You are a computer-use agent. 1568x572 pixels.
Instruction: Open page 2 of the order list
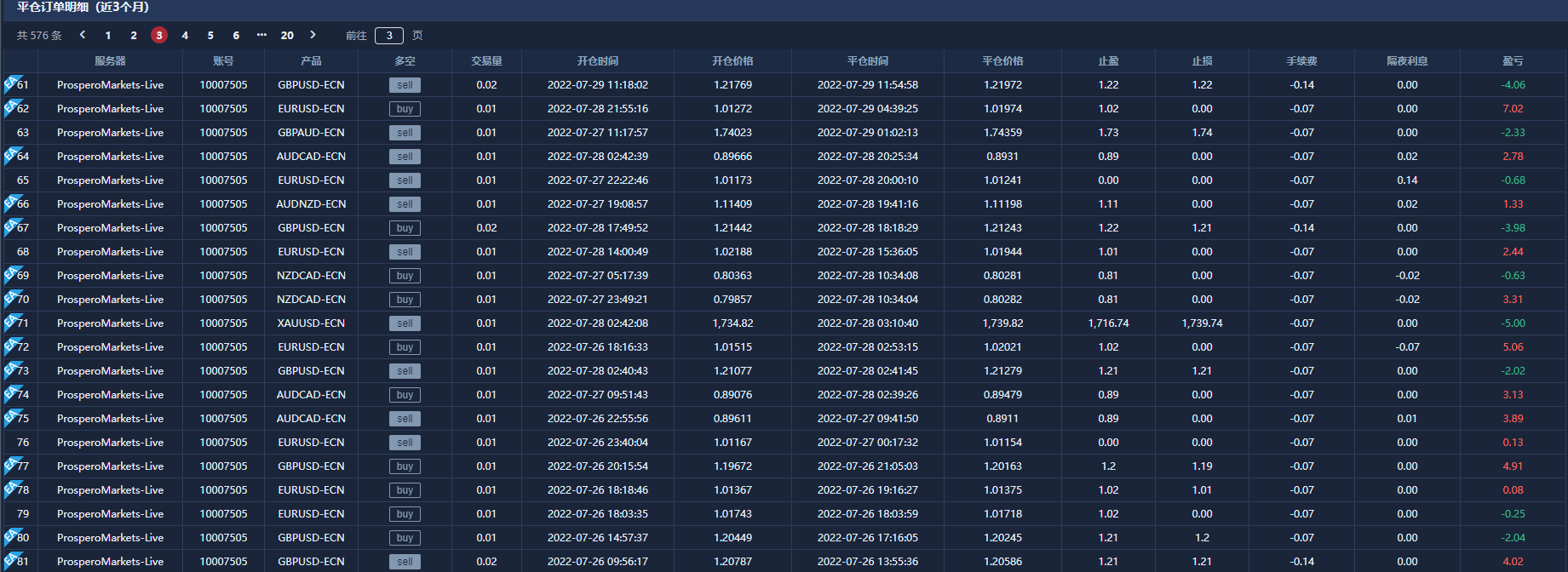134,35
